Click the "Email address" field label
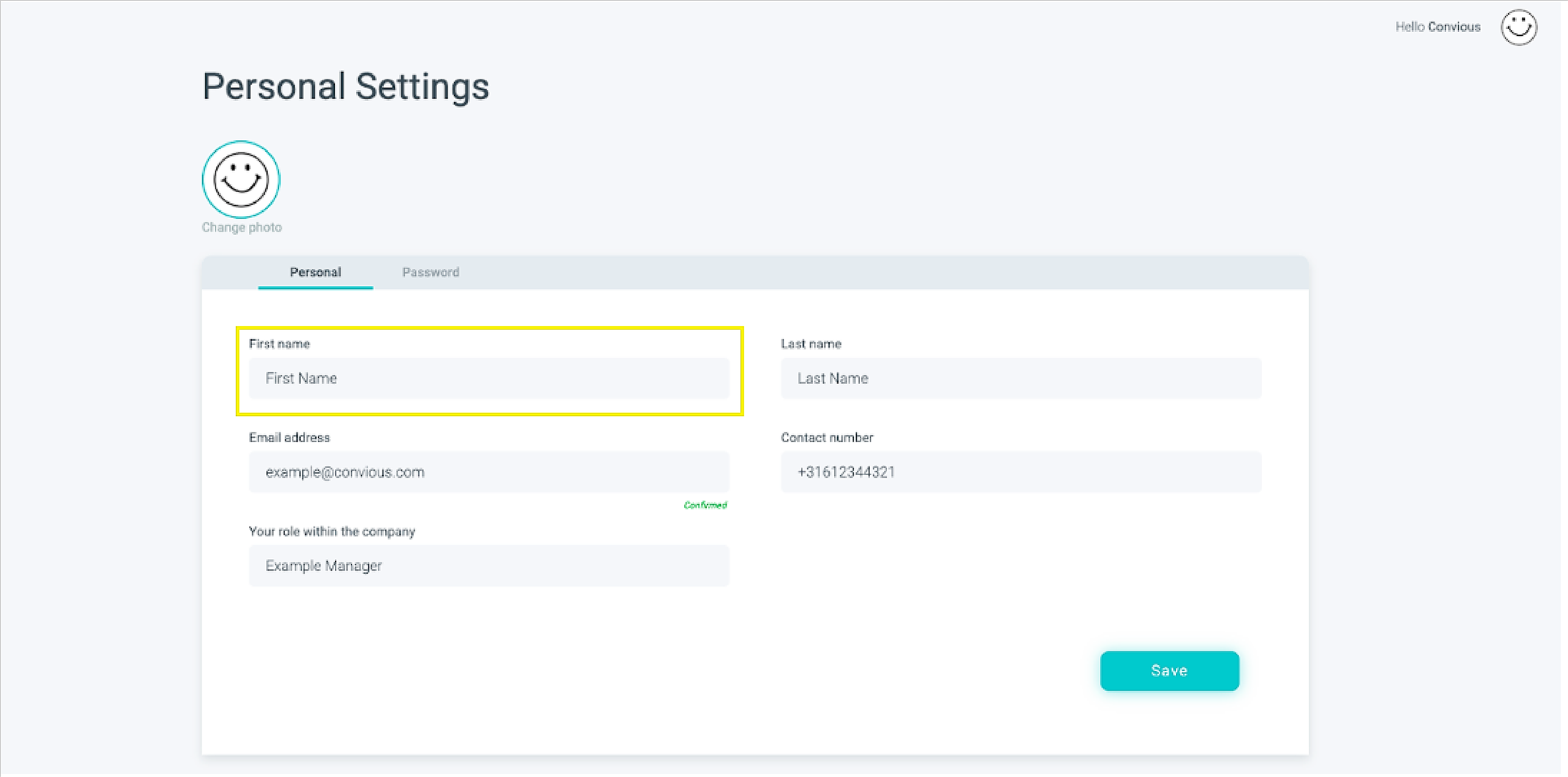 coord(289,438)
